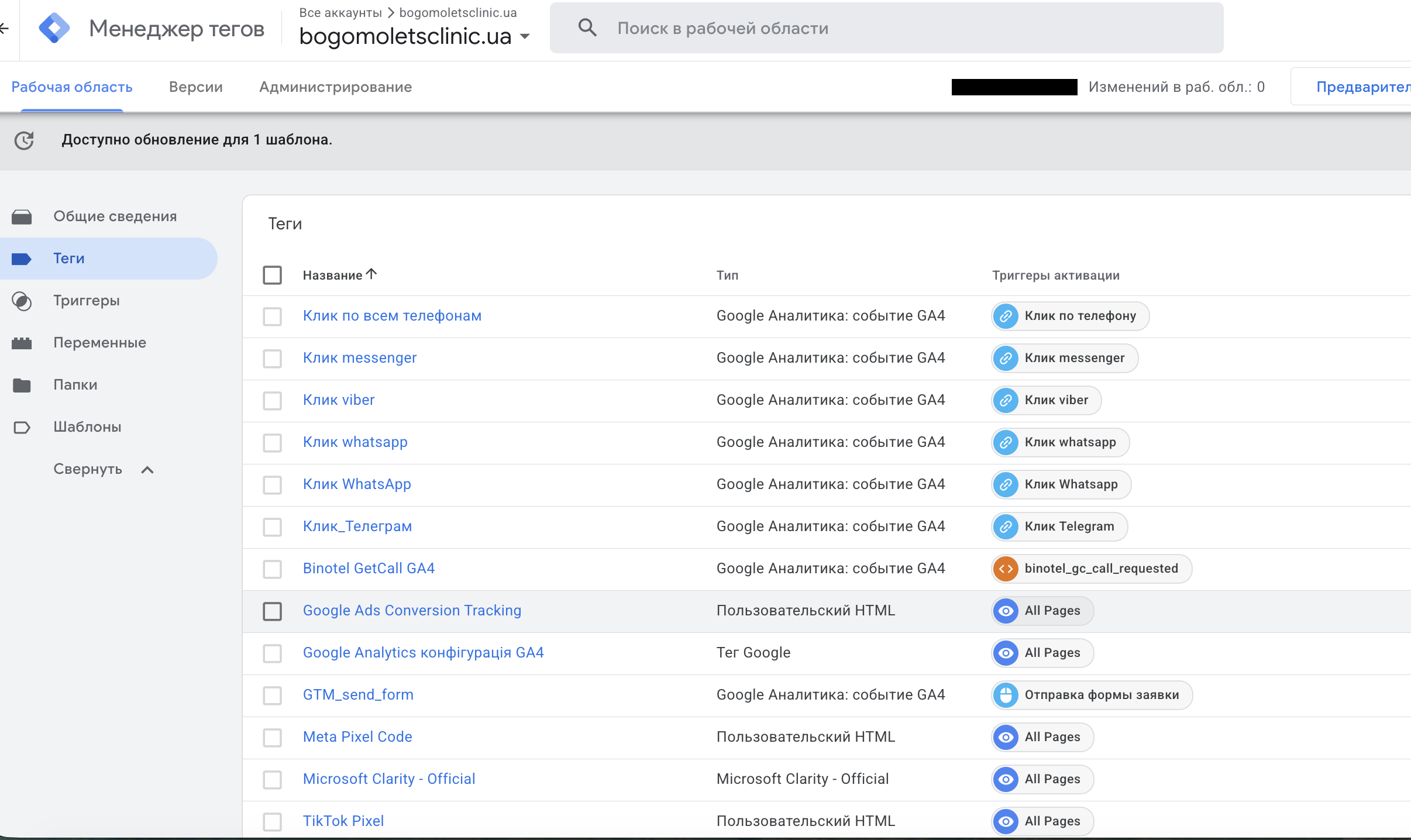Collapse the sidebar using the chevron
1411x840 pixels.
147,470
